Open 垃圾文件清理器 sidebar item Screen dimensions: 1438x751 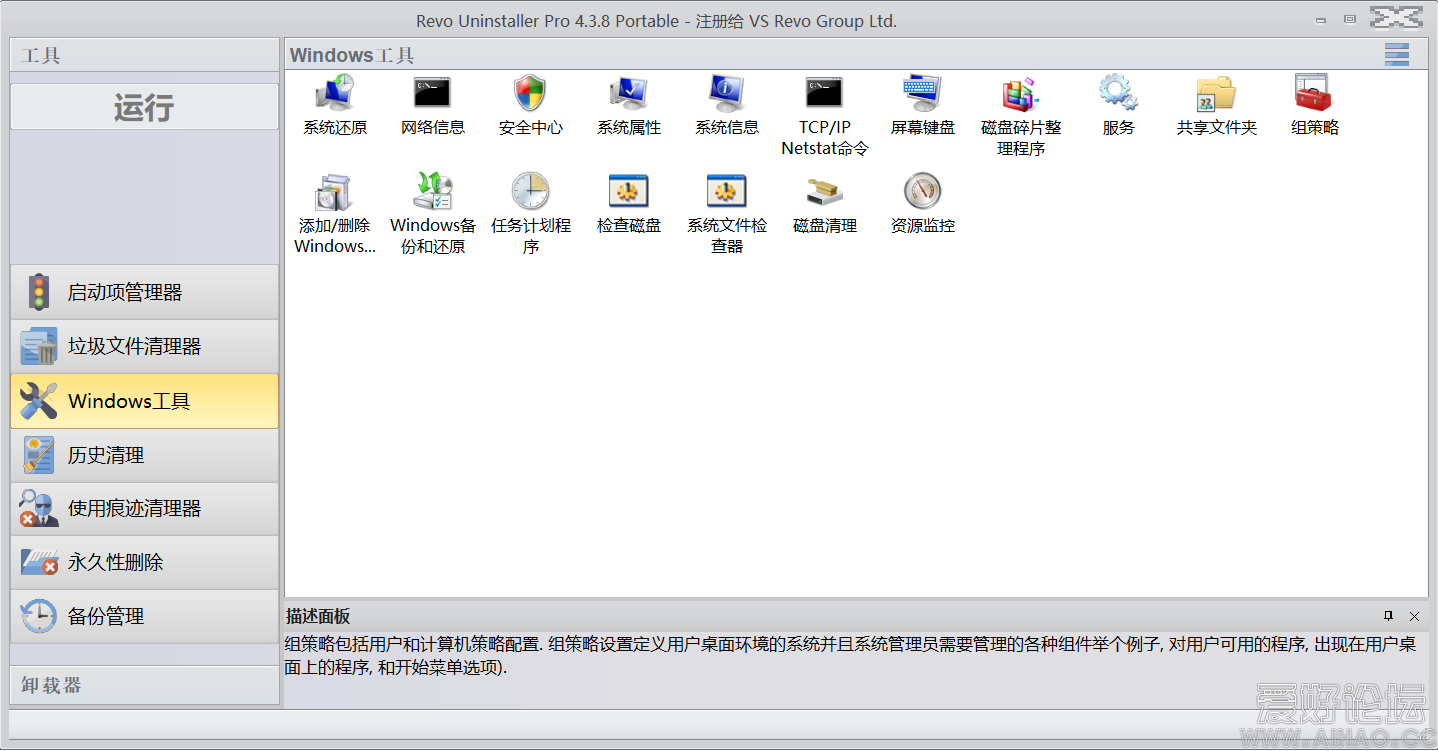(x=144, y=347)
